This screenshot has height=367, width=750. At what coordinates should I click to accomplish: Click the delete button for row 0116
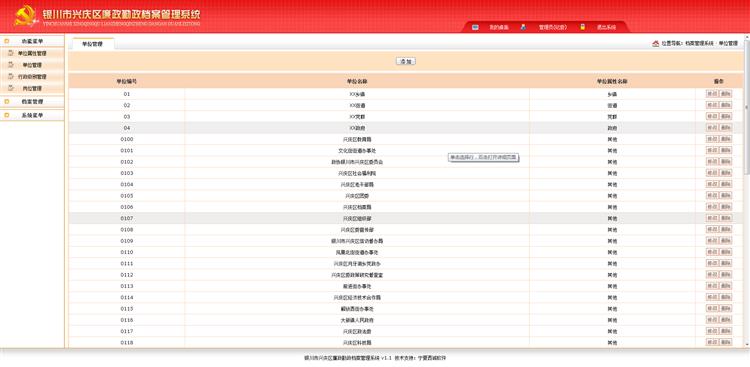point(726,320)
